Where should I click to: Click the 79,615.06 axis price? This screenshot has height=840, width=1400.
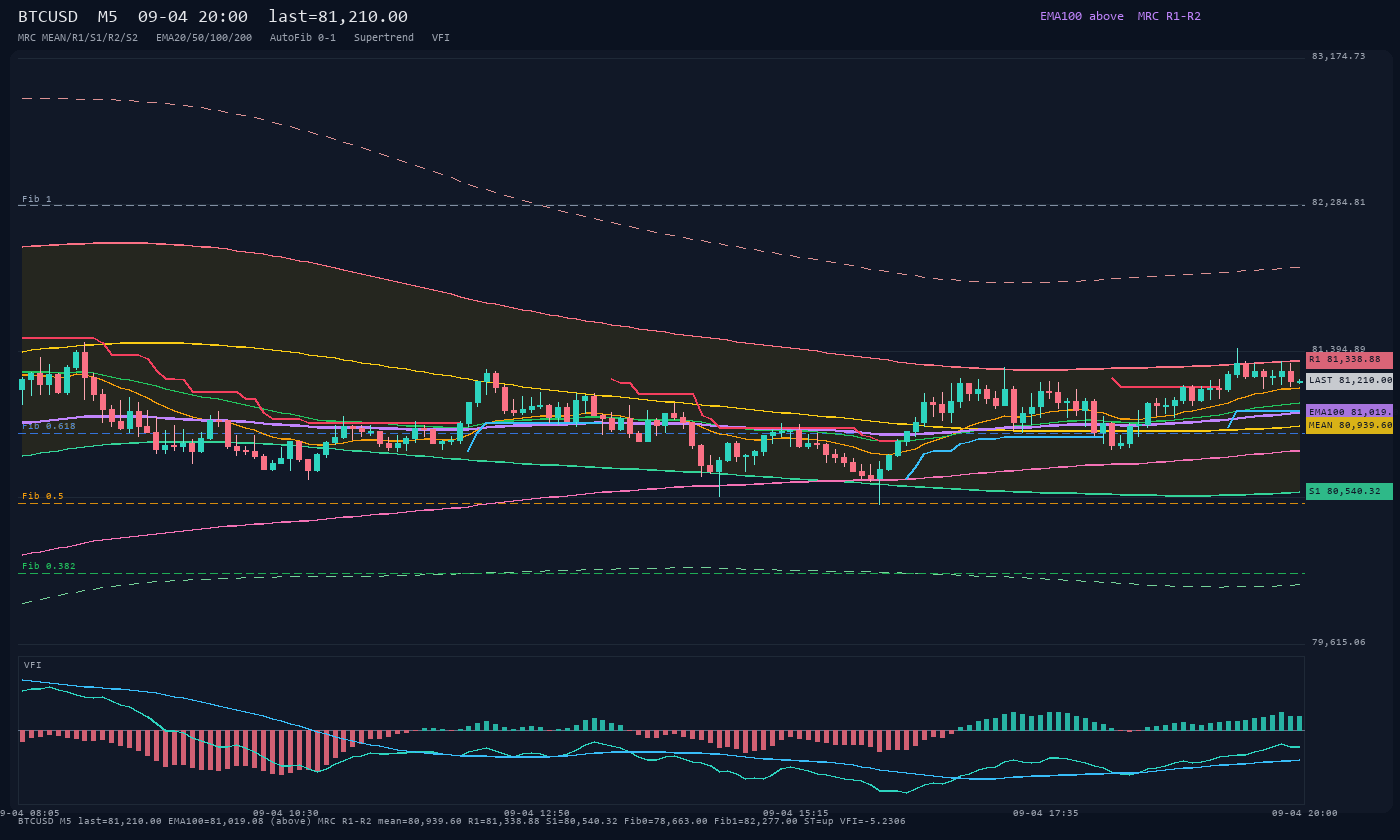[1338, 642]
